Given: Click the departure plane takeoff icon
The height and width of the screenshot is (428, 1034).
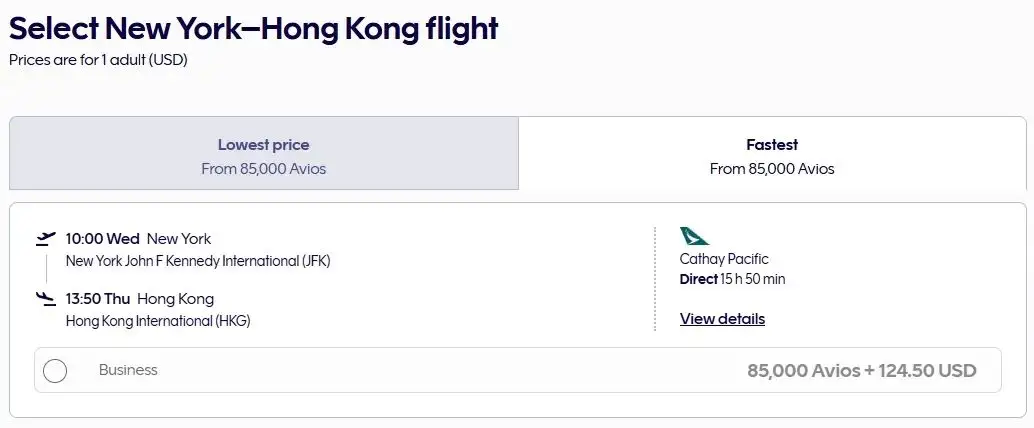Looking at the screenshot, I should tap(45, 239).
